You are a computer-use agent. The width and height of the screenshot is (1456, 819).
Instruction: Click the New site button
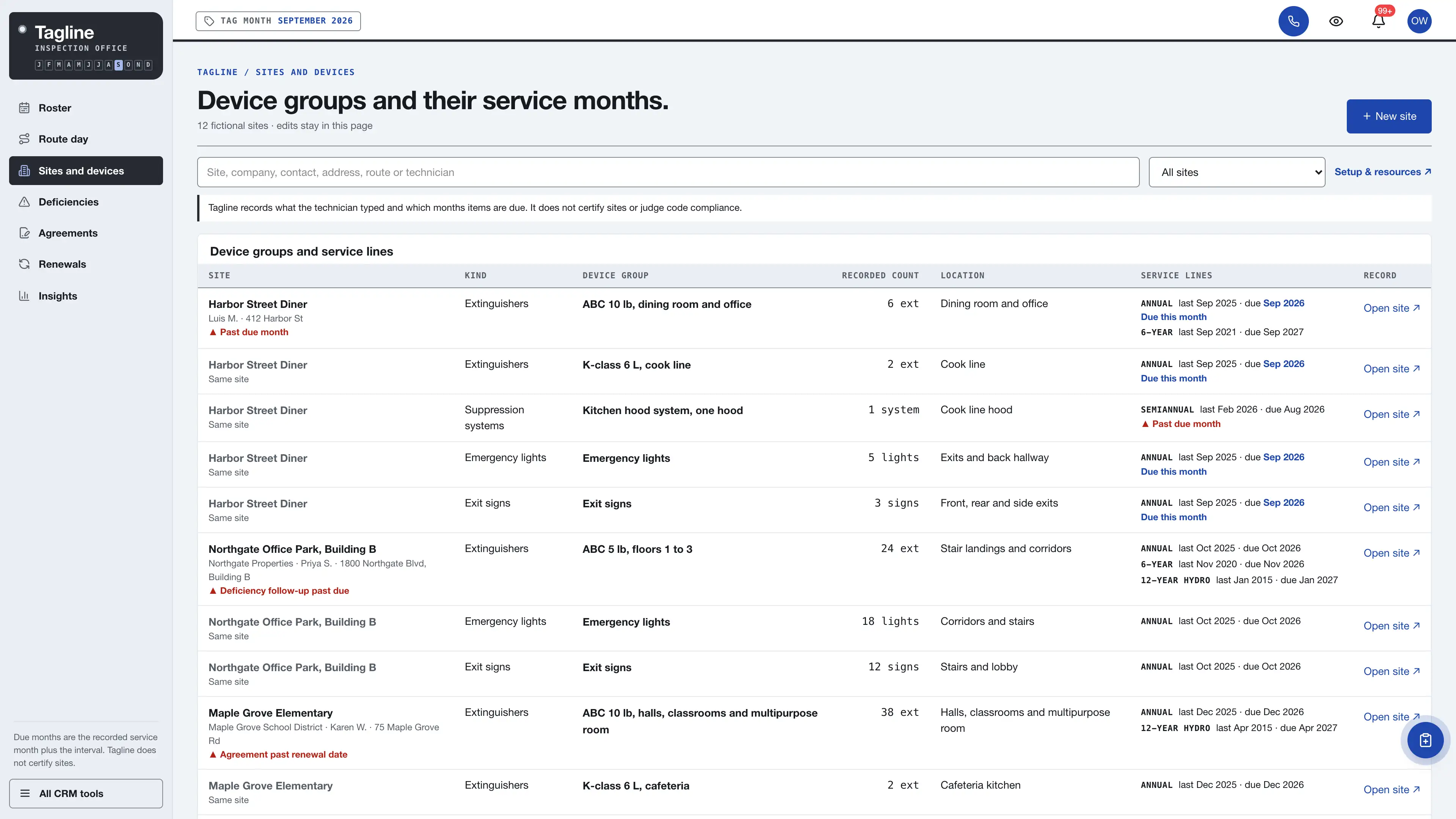tap(1389, 116)
